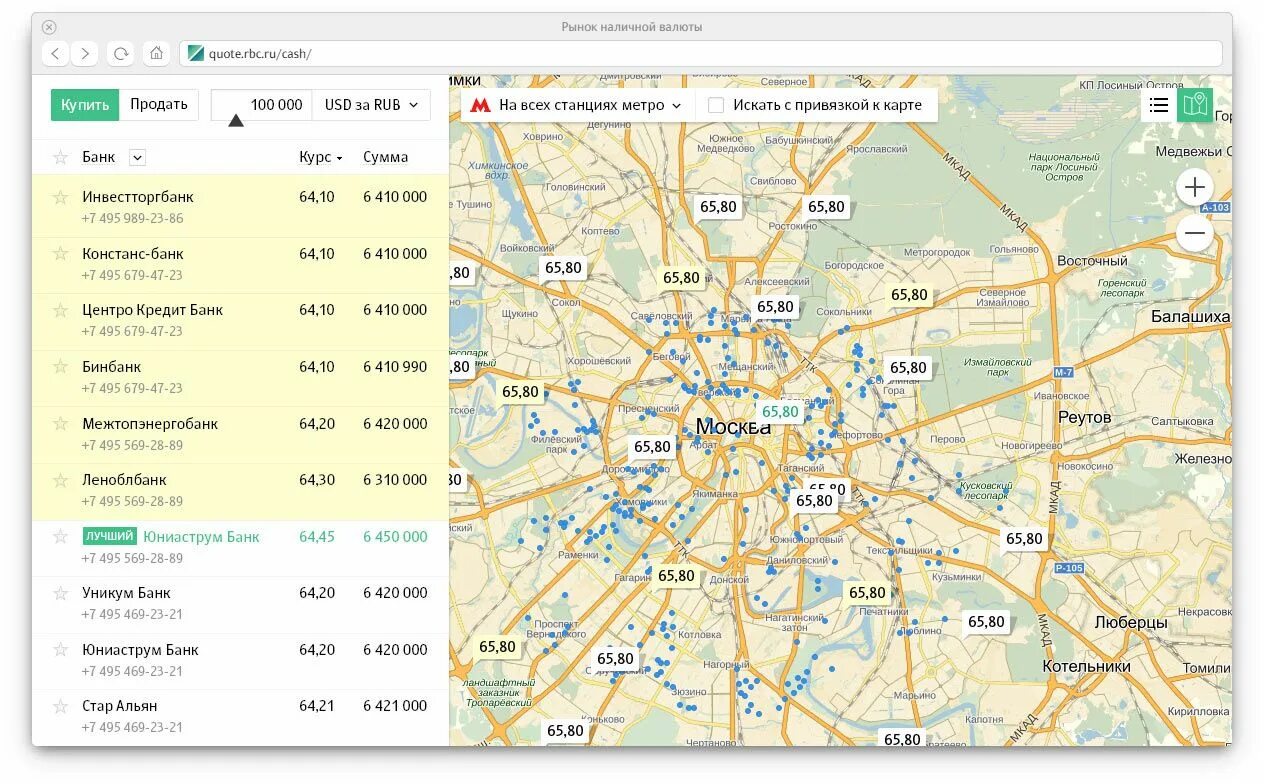This screenshot has height=784, width=1264.
Task: Zoom in the map with the plus button
Action: coord(1194,187)
